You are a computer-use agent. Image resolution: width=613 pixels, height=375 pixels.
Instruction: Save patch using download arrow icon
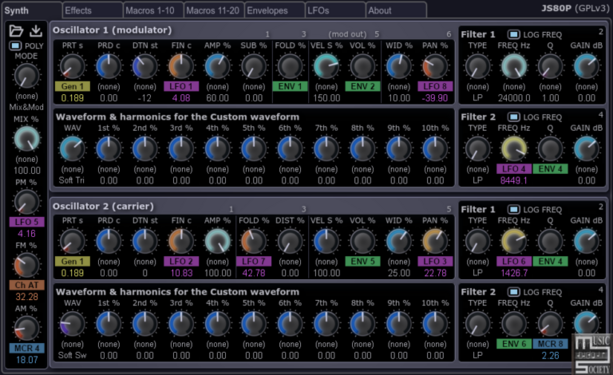pos(36,31)
